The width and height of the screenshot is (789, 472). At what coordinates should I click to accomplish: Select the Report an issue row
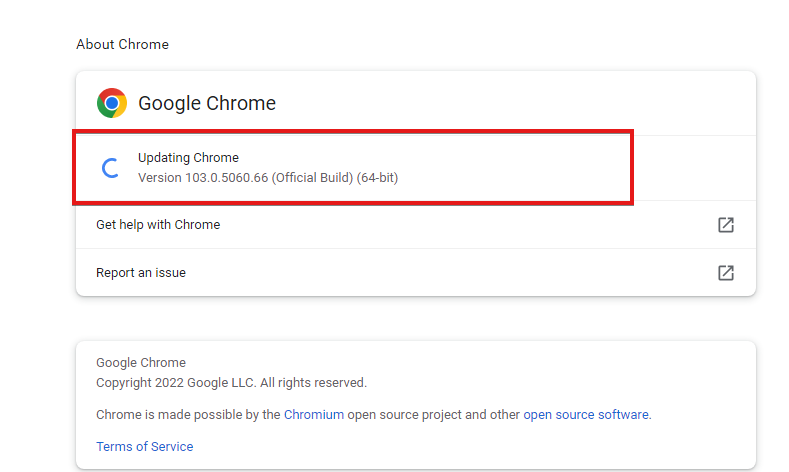pyautogui.click(x=416, y=273)
